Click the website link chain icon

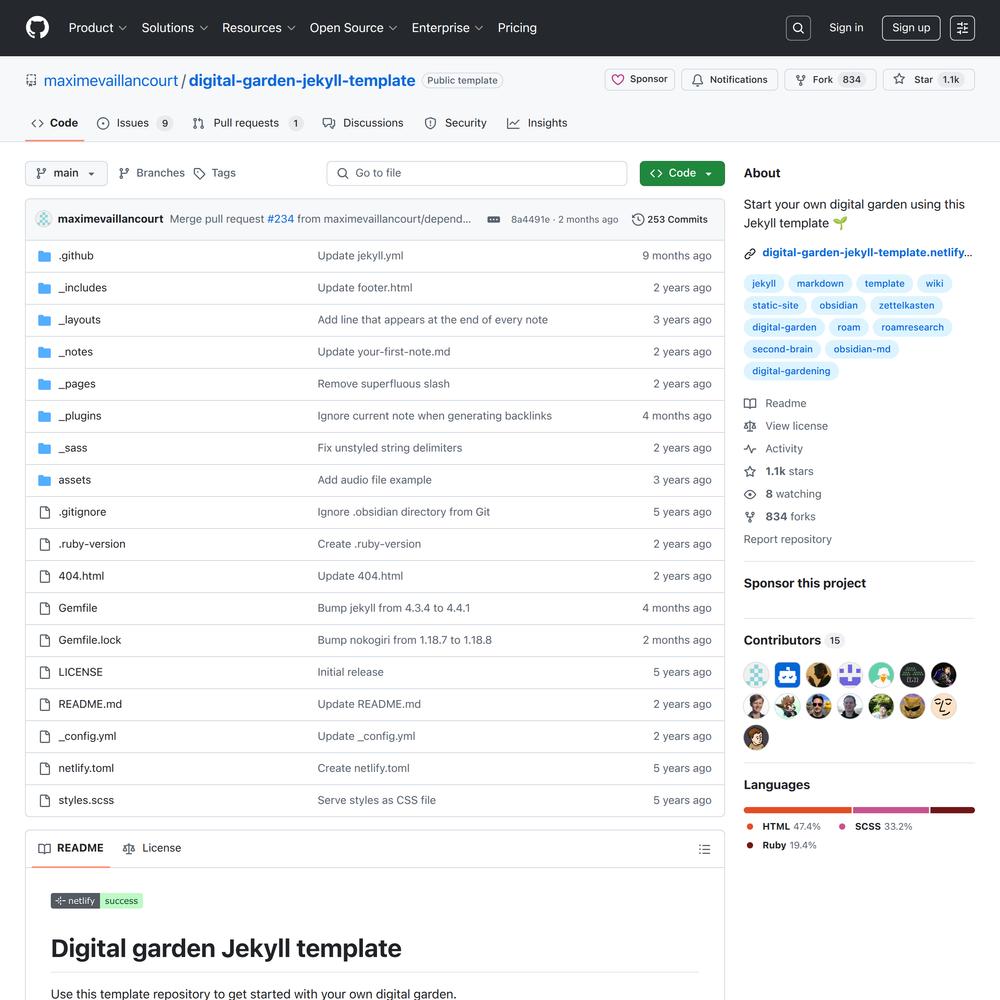point(750,253)
